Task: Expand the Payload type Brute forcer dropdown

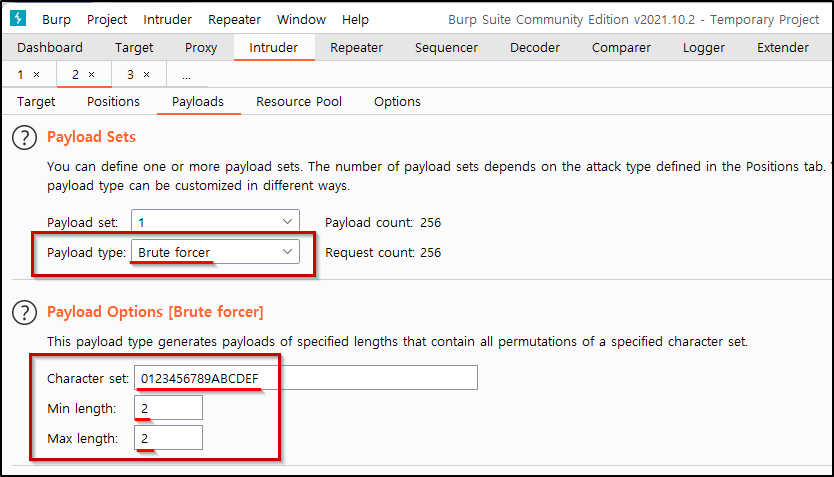Action: [x=215, y=252]
